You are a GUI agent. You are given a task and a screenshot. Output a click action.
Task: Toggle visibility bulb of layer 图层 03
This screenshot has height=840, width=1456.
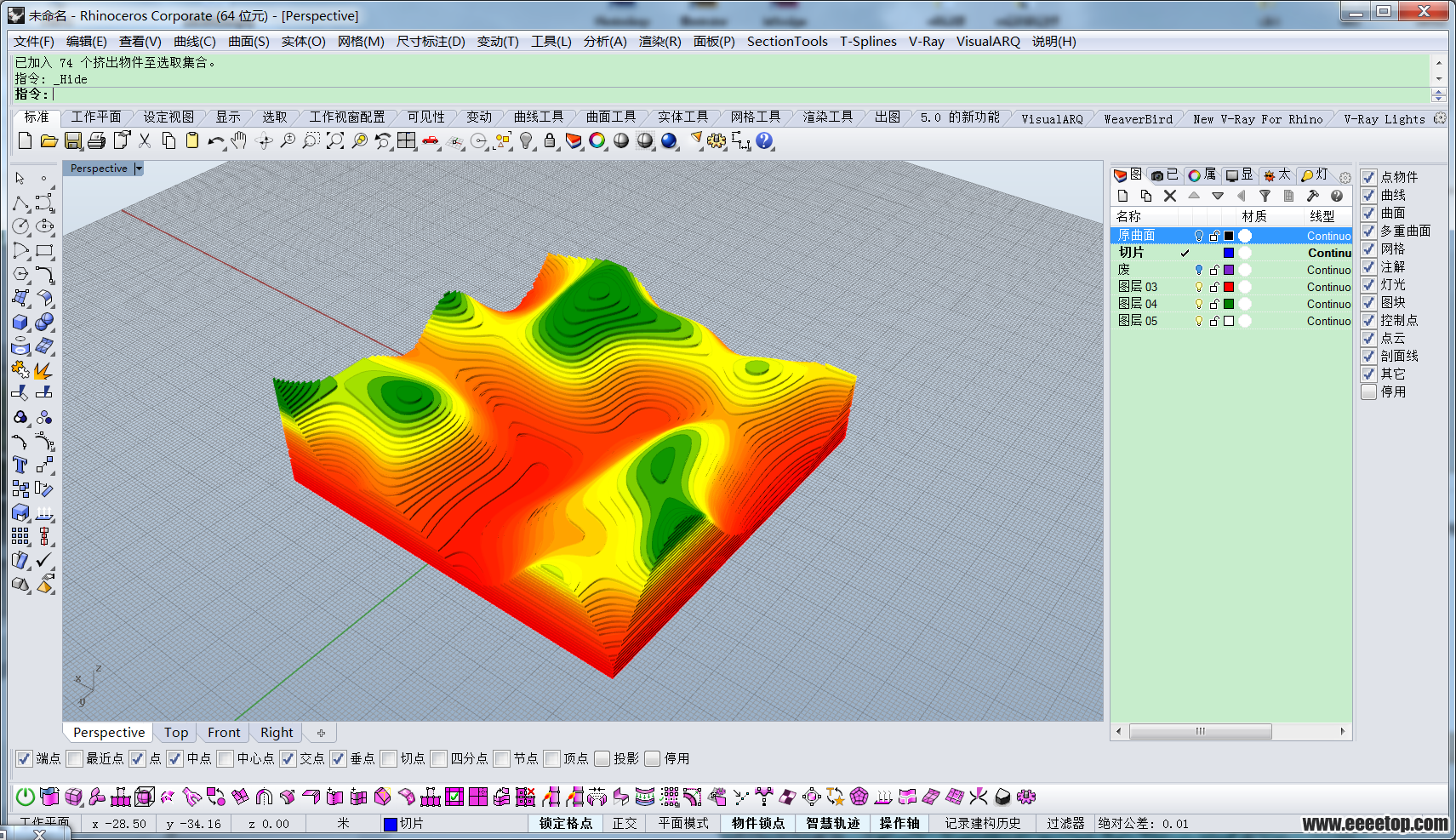click(x=1199, y=287)
